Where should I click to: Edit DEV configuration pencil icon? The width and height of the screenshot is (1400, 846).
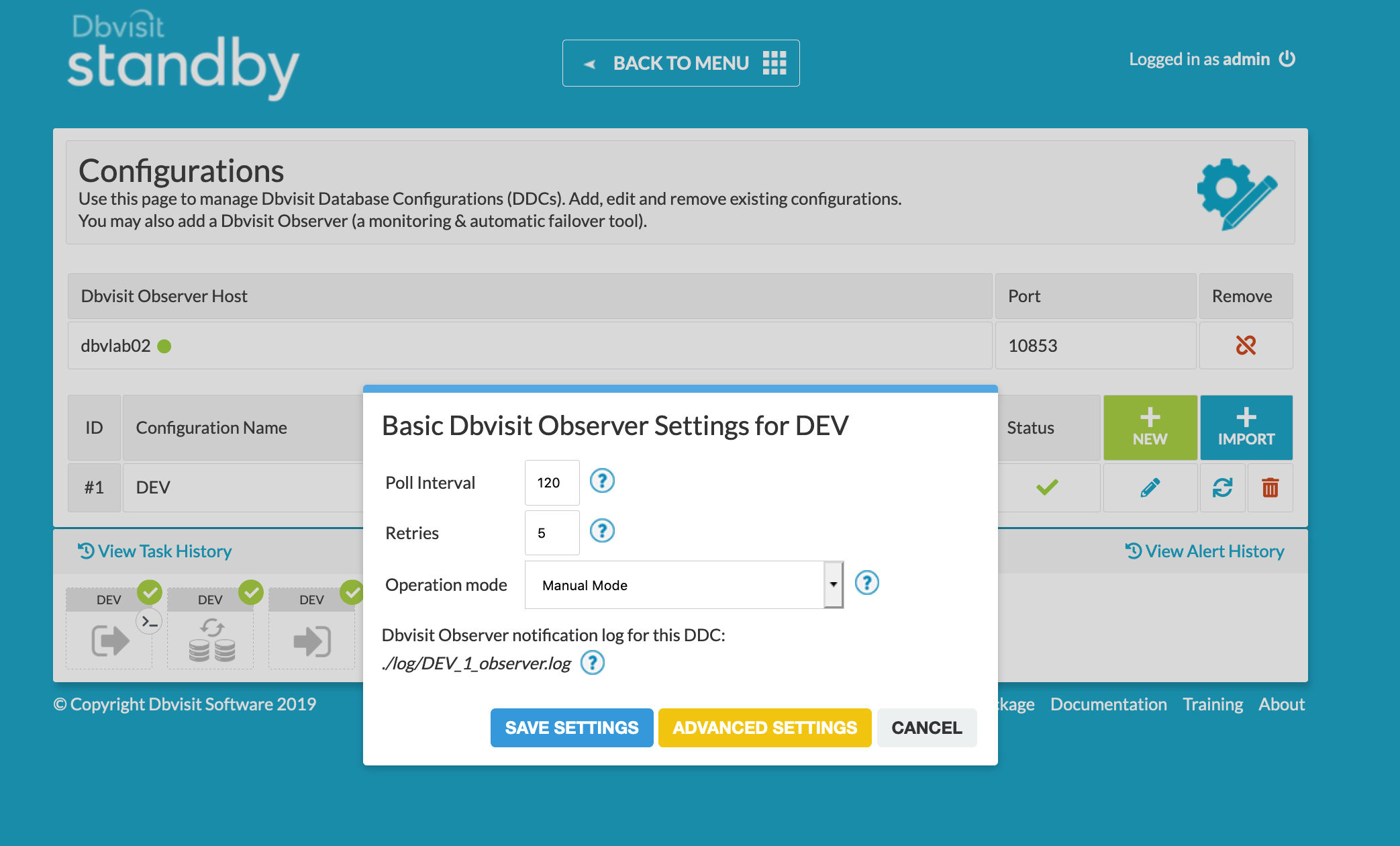coord(1150,487)
